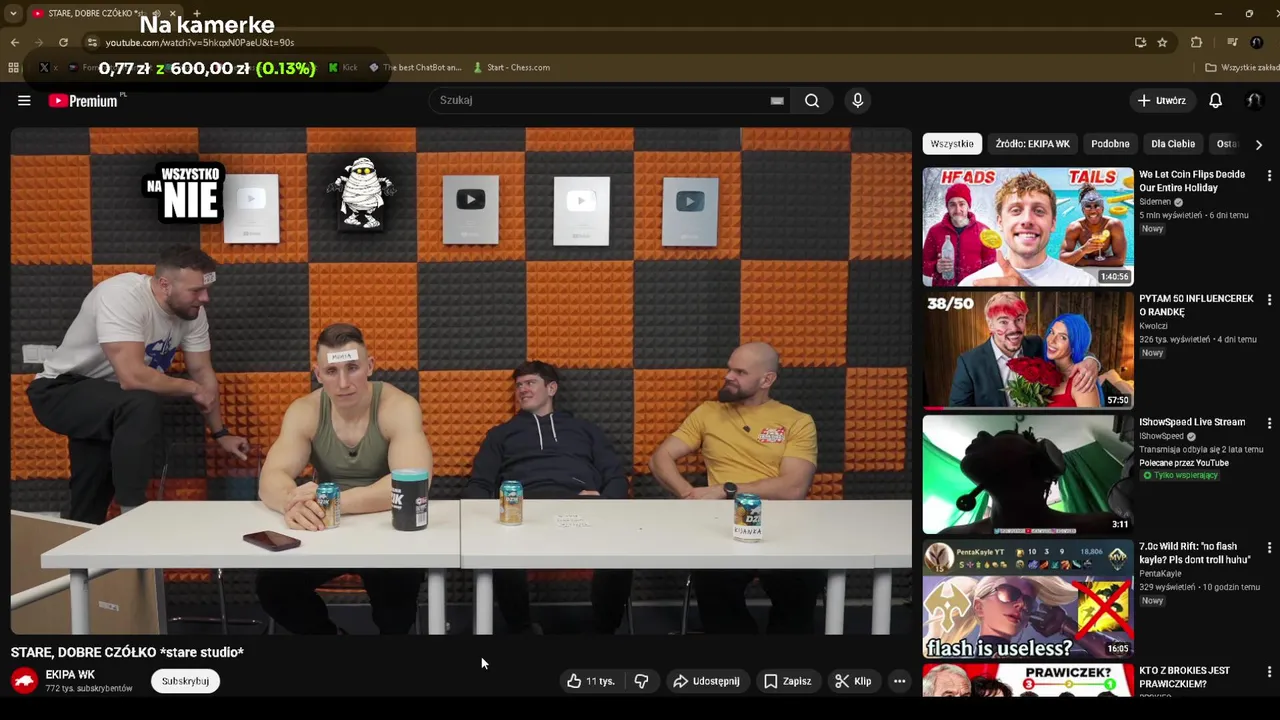
Task: Create a clip with Klip button
Action: [853, 681]
